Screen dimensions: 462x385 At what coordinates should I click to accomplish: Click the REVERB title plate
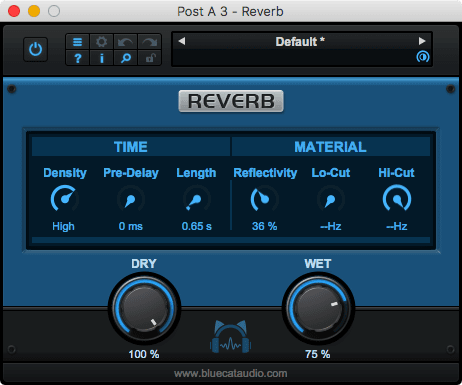231,101
